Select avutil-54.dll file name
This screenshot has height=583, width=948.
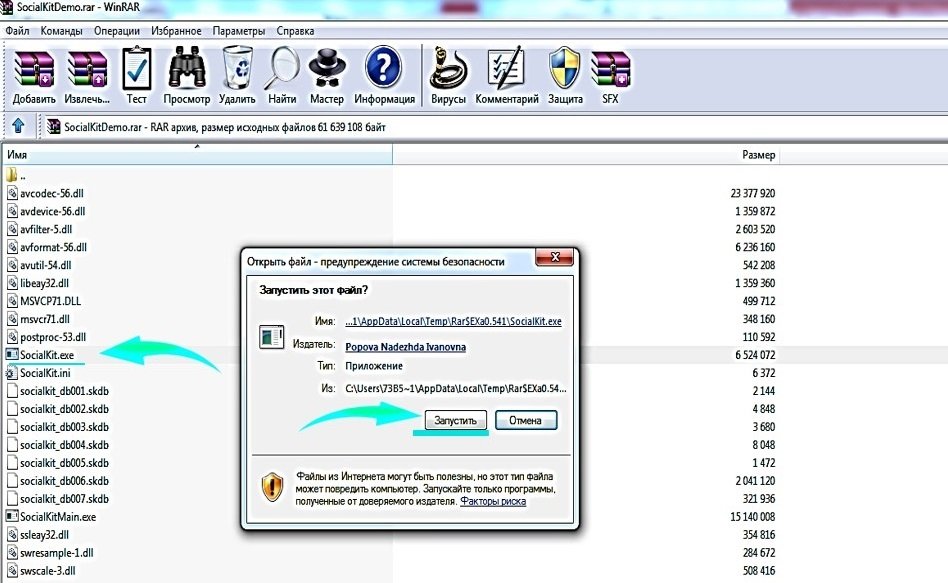45,265
